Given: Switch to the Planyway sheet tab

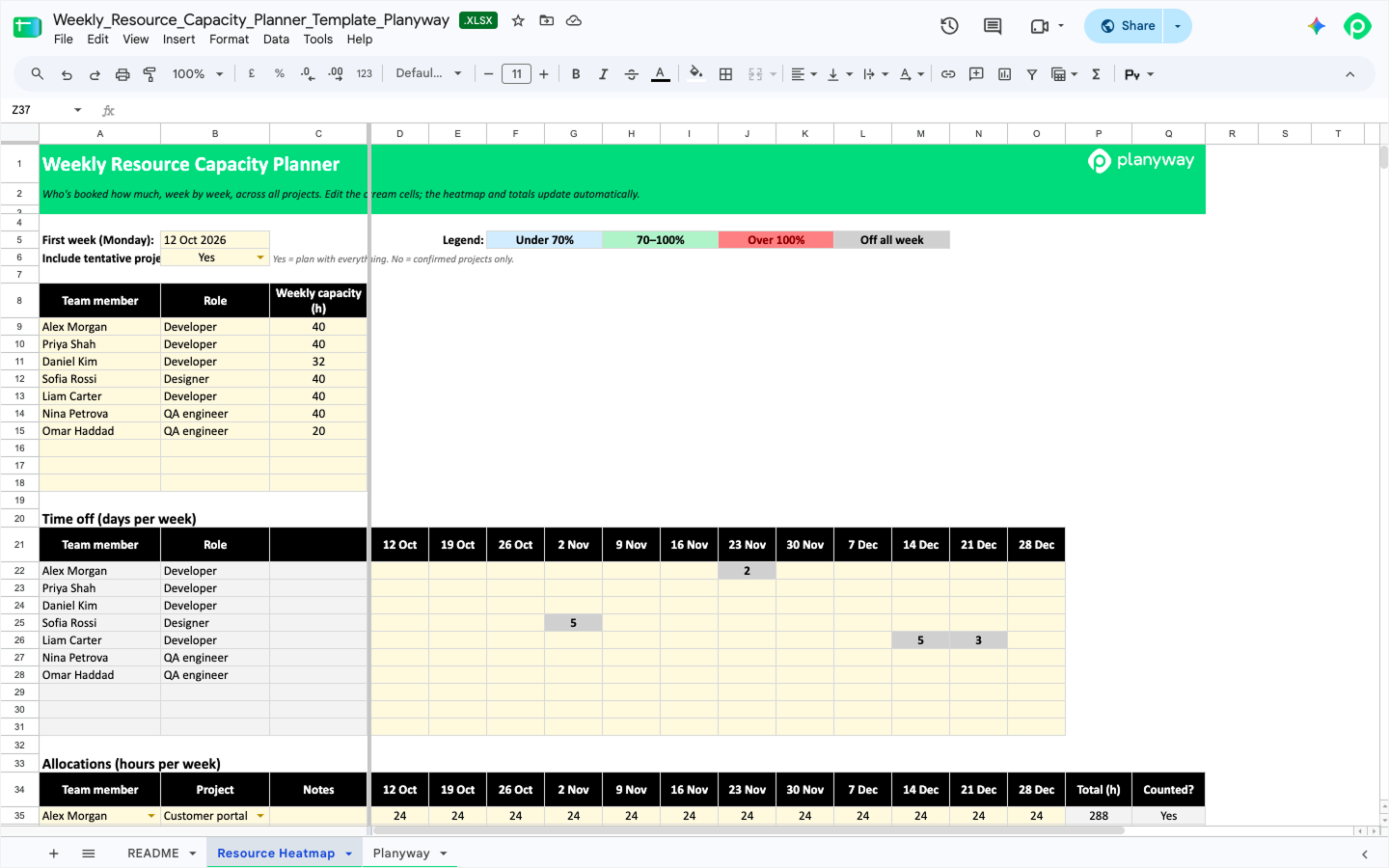Looking at the screenshot, I should tap(401, 854).
